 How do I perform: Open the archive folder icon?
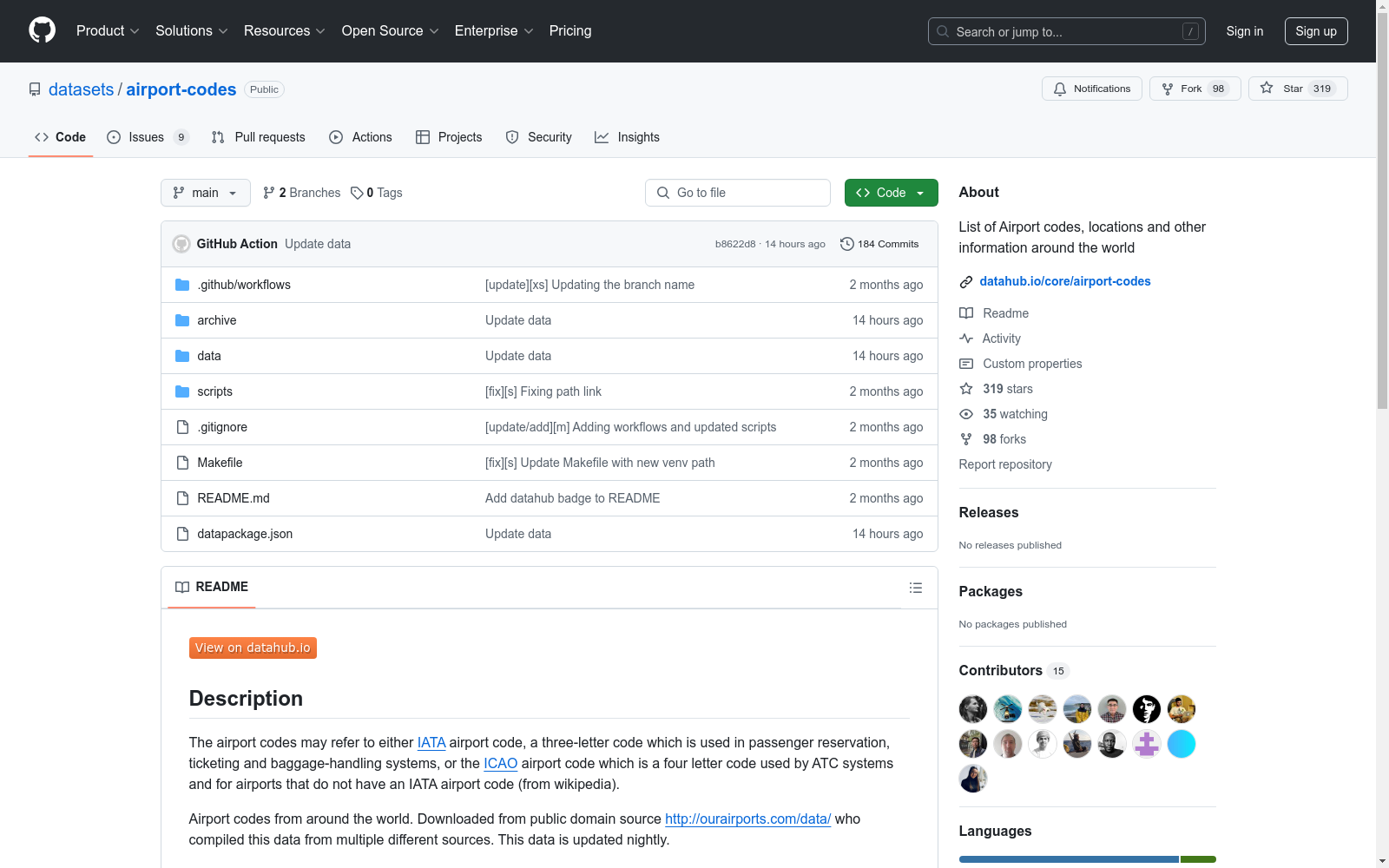point(182,320)
